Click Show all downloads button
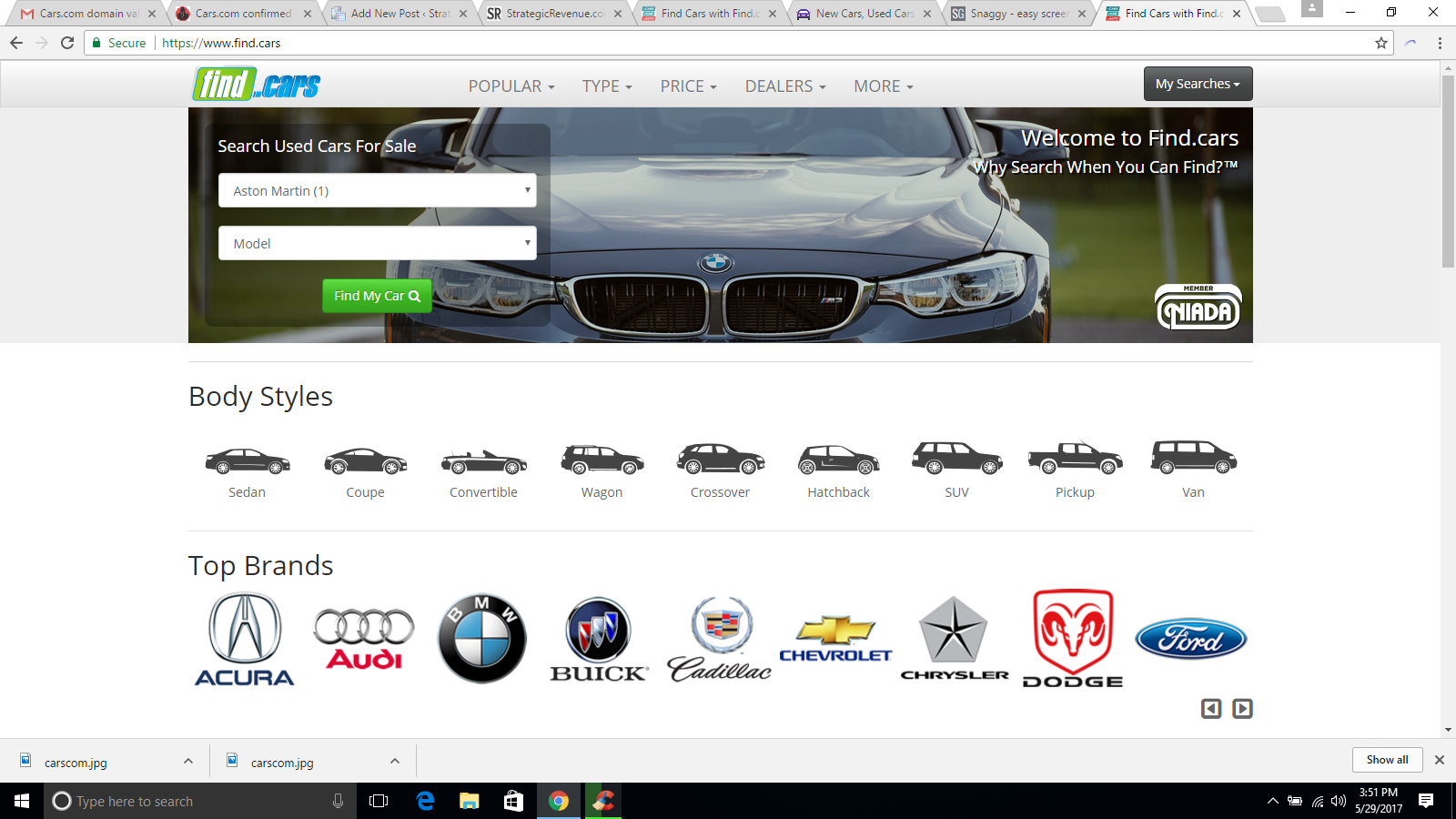The image size is (1456, 819). (1387, 760)
